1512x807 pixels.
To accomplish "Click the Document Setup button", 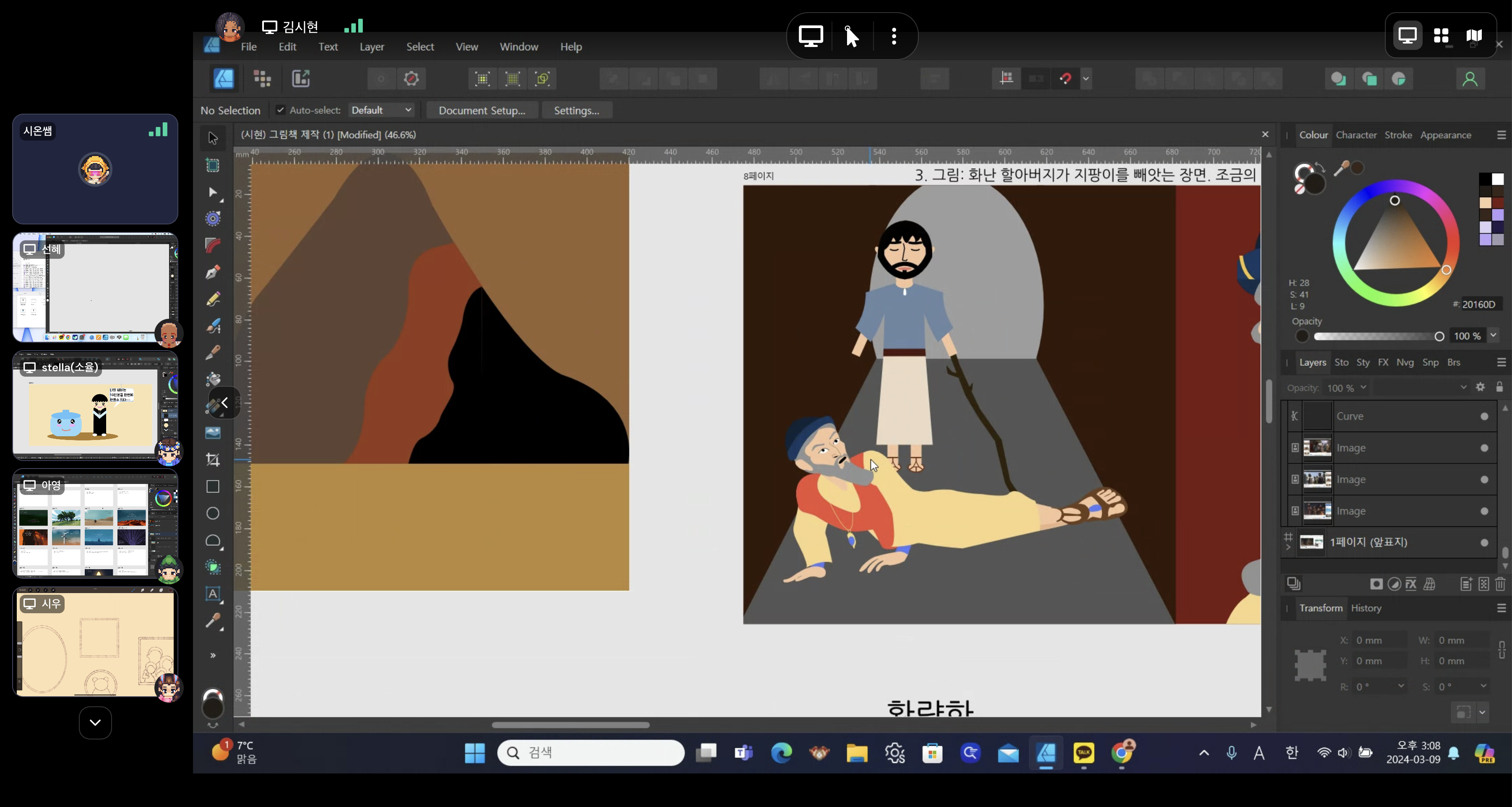I will 482,110.
